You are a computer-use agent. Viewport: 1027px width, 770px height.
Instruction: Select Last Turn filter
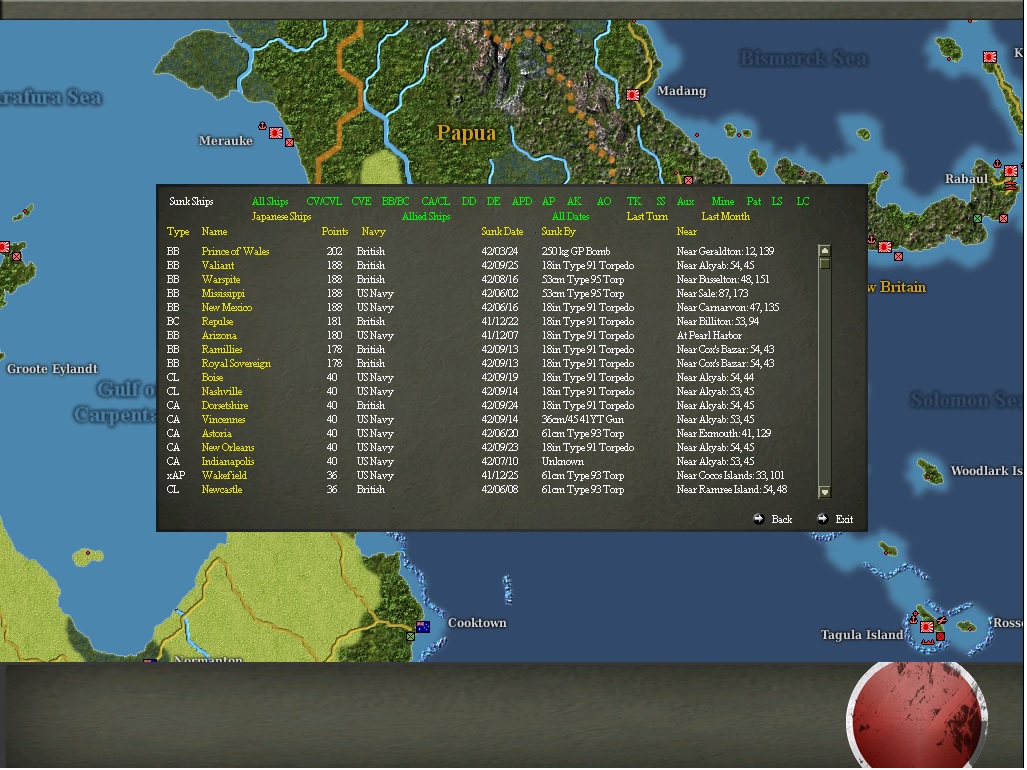pyautogui.click(x=647, y=216)
